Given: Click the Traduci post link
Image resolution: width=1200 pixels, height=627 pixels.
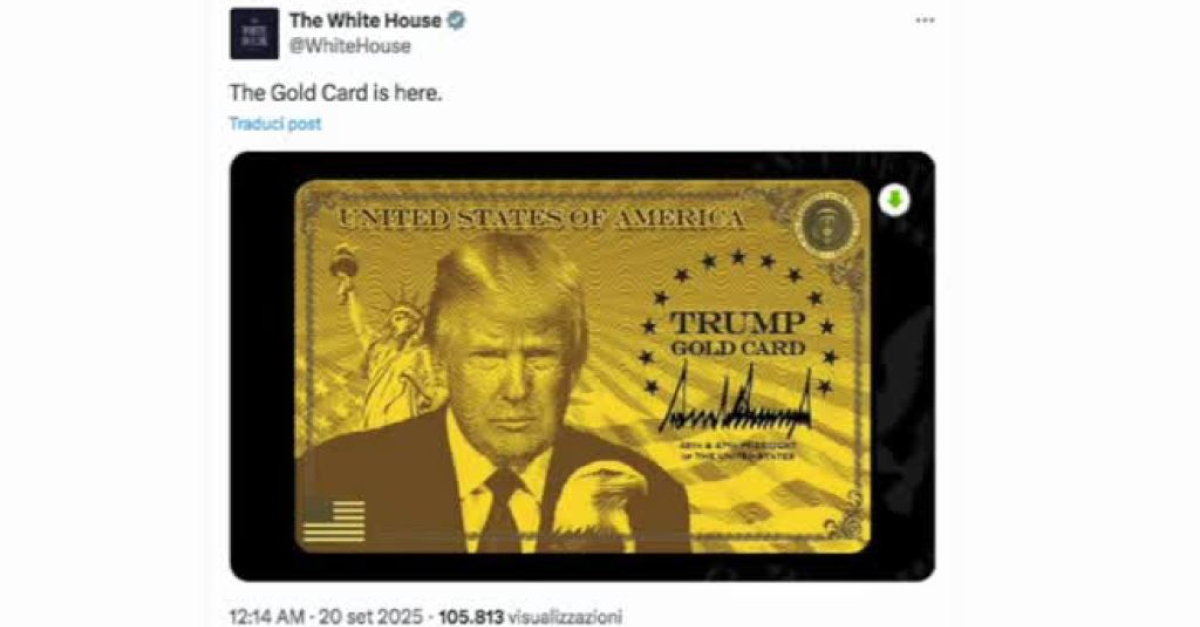Looking at the screenshot, I should (x=275, y=124).
